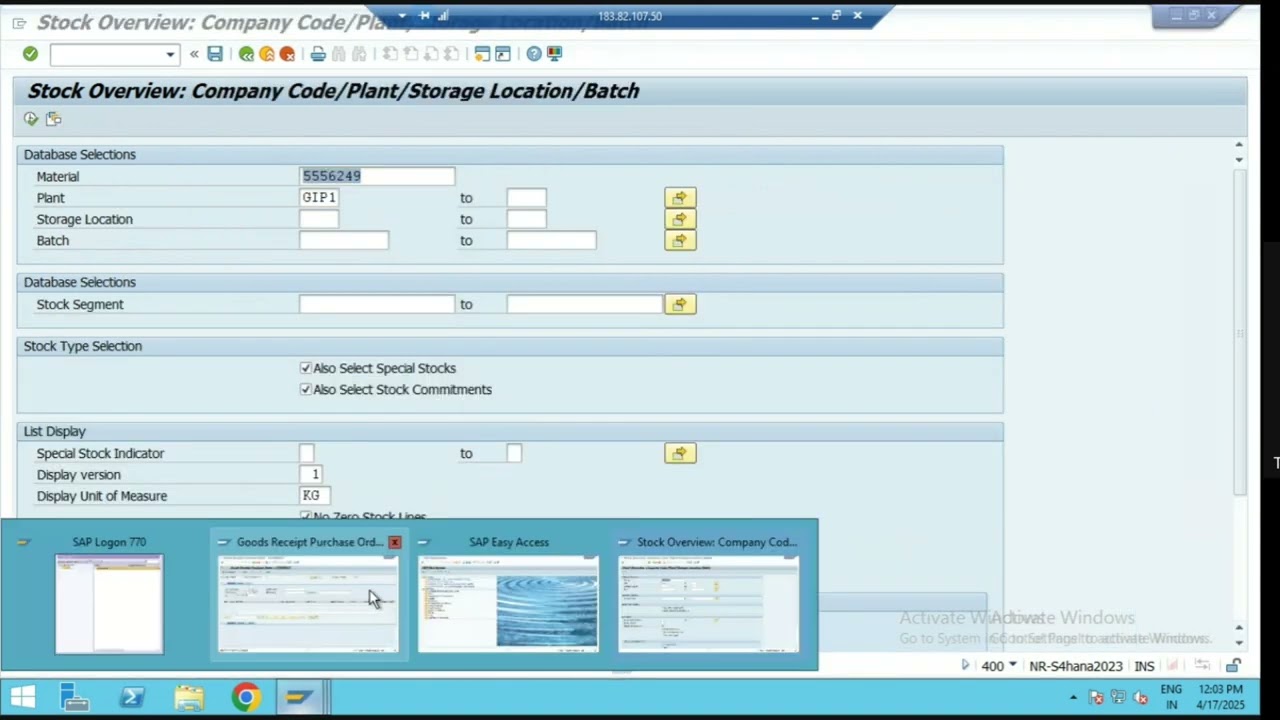The height and width of the screenshot is (720, 1280).
Task: Launch PowerShell from the taskbar
Action: 132,697
